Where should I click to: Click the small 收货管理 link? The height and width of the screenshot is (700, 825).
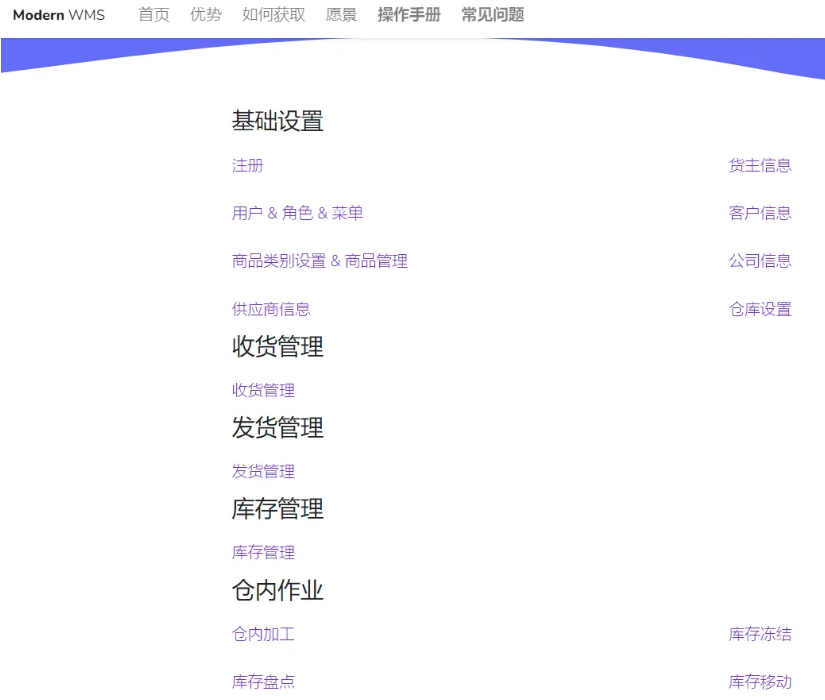pyautogui.click(x=263, y=390)
